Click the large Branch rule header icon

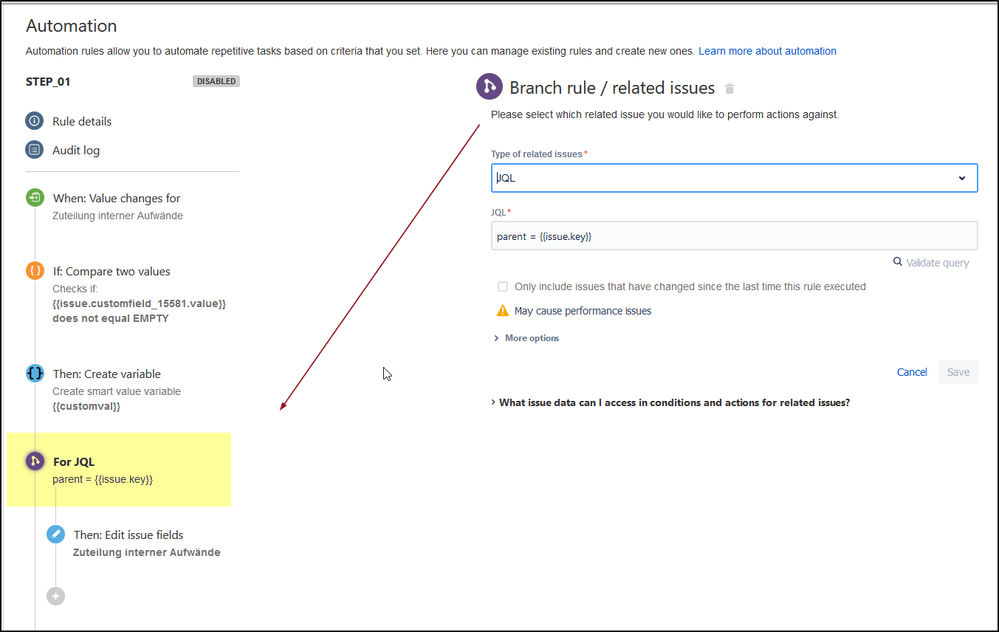(x=489, y=87)
